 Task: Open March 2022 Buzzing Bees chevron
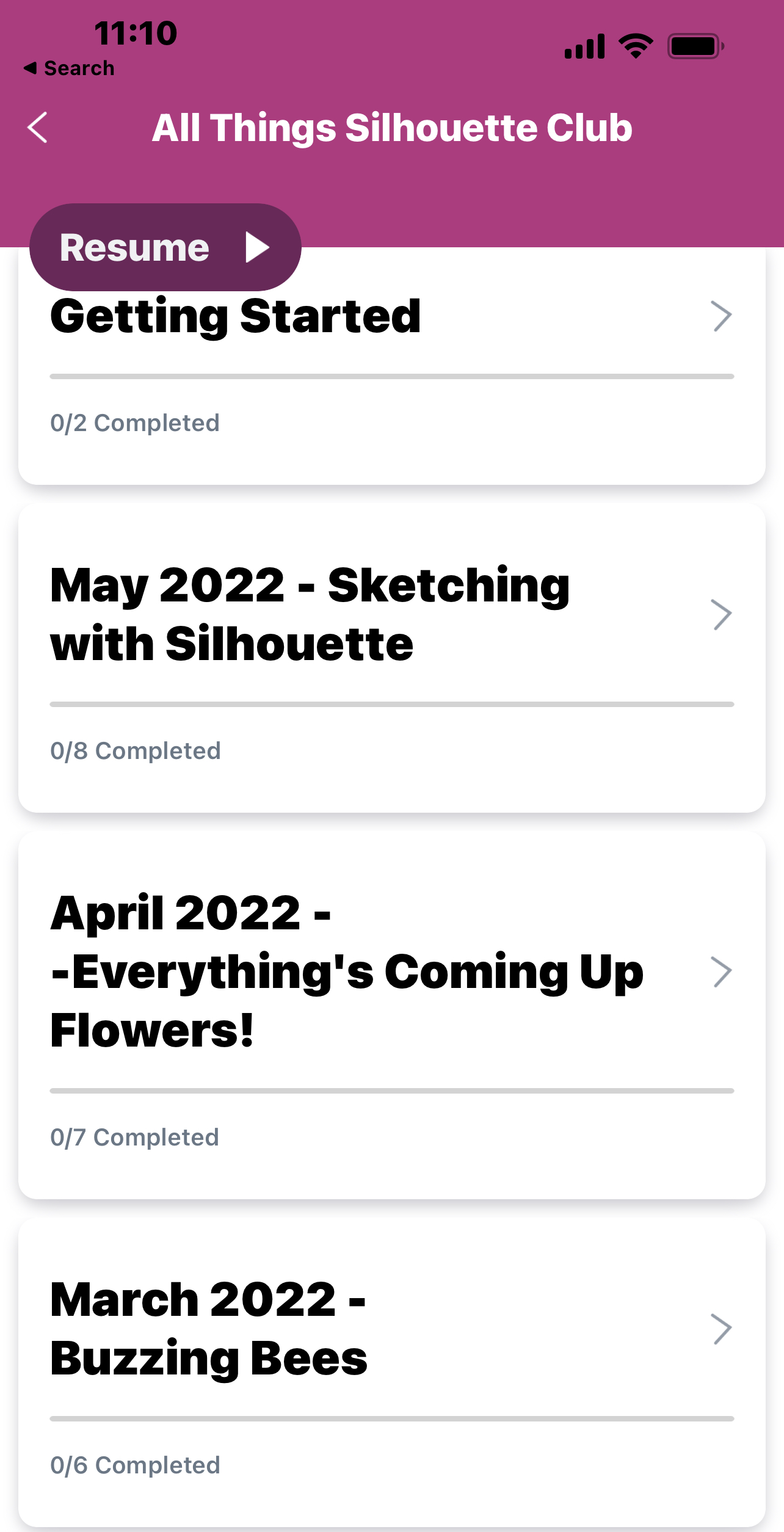pos(722,1329)
